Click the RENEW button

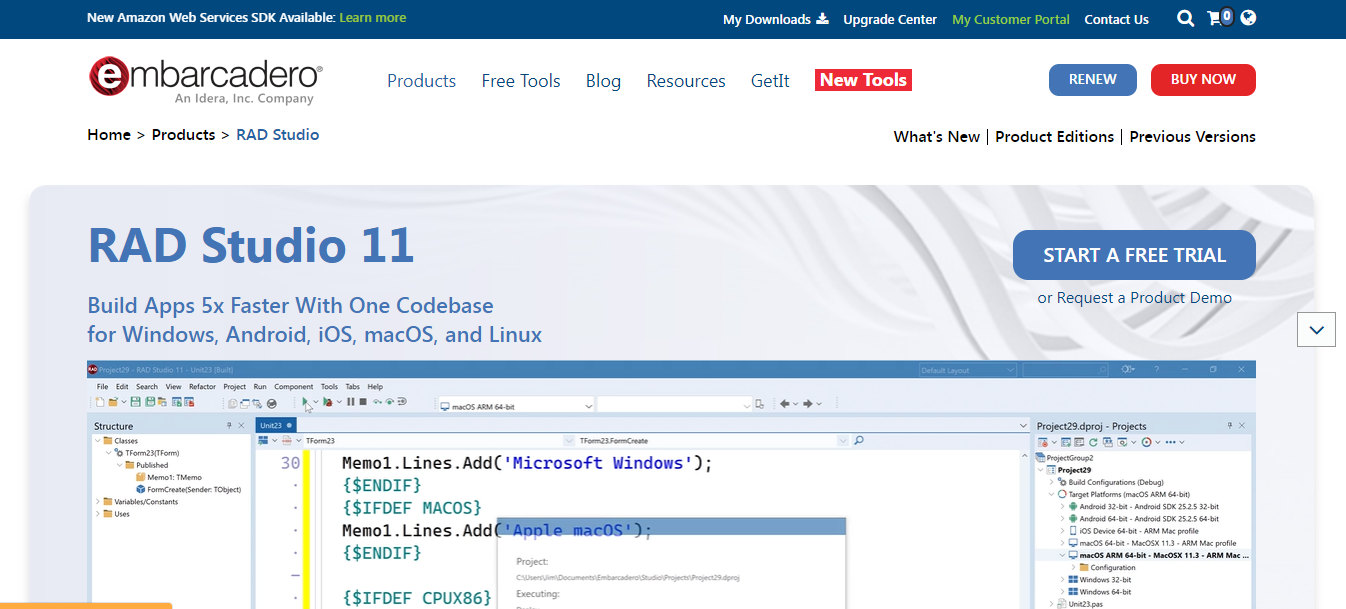[1093, 80]
